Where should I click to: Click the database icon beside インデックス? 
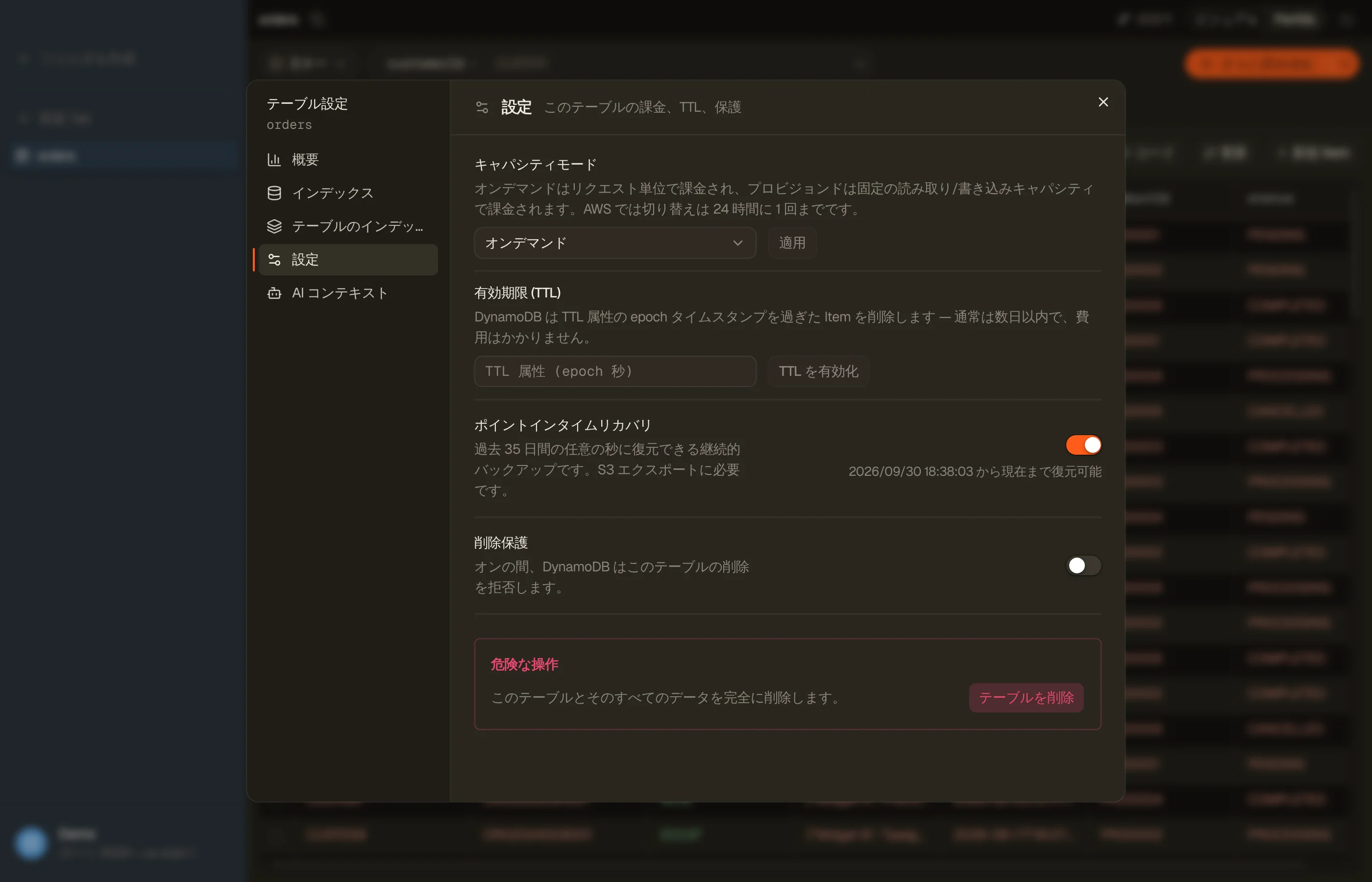pyautogui.click(x=274, y=193)
